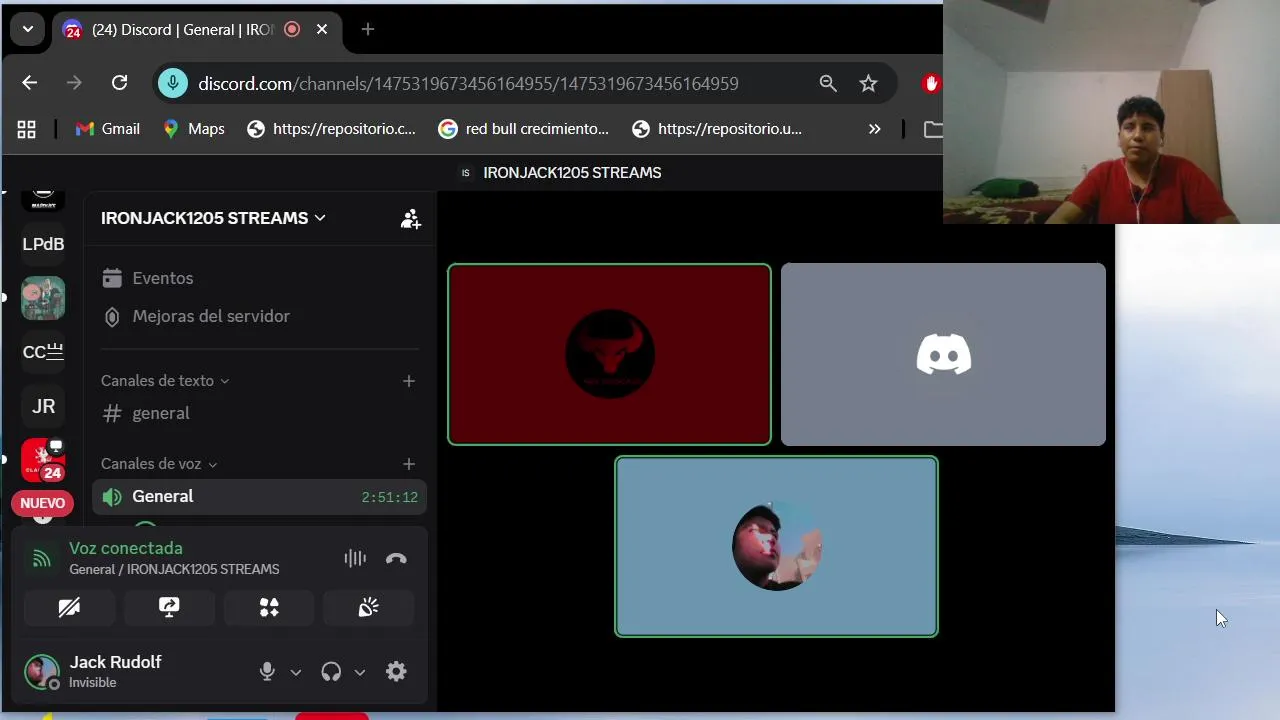
Task: Share your screen button
Action: [x=169, y=607]
